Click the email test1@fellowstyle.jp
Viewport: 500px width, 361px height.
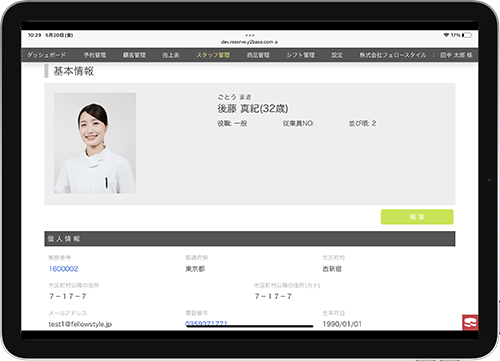click(80, 324)
